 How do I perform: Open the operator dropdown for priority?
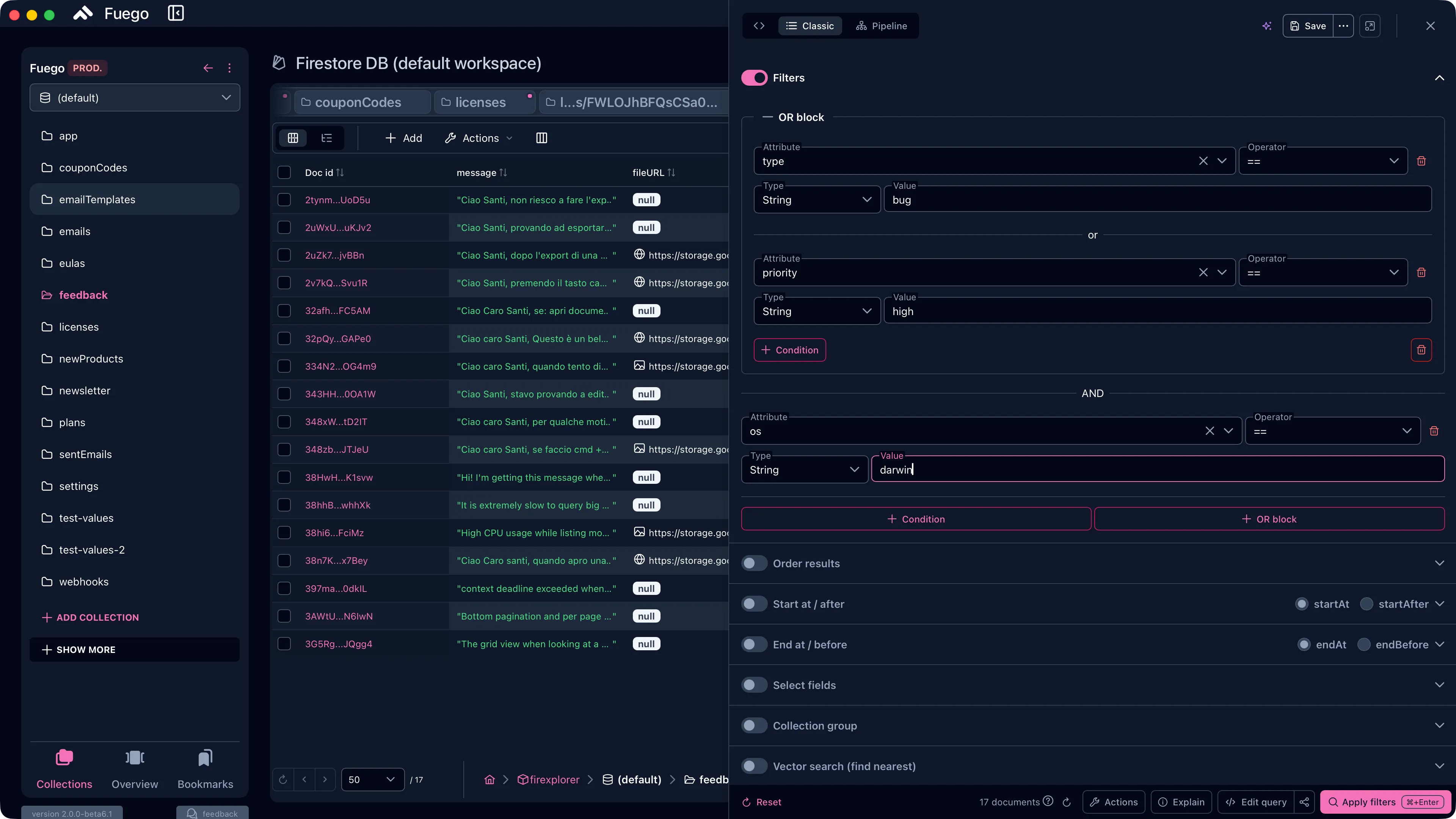1323,273
